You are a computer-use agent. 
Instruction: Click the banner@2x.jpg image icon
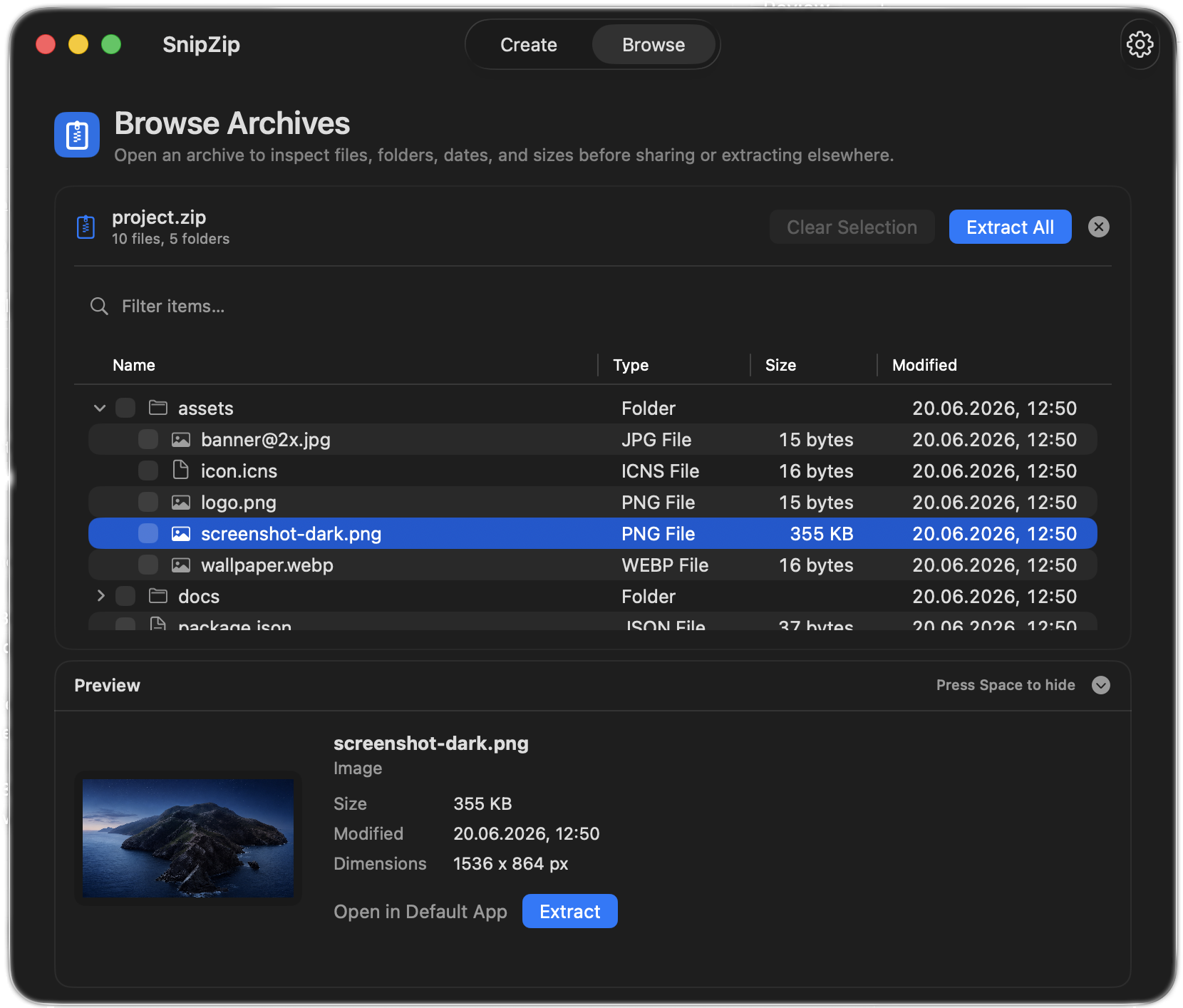(x=181, y=440)
